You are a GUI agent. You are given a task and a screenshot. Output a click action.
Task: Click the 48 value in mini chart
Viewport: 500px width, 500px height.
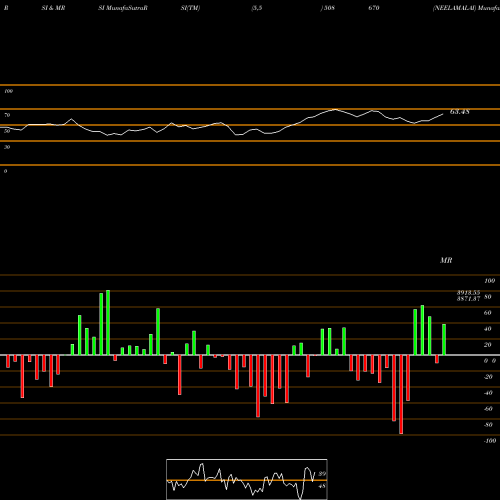coord(322,486)
